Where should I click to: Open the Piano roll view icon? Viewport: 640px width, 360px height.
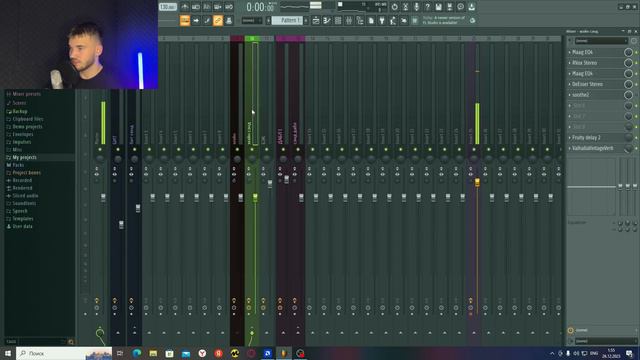[327, 20]
